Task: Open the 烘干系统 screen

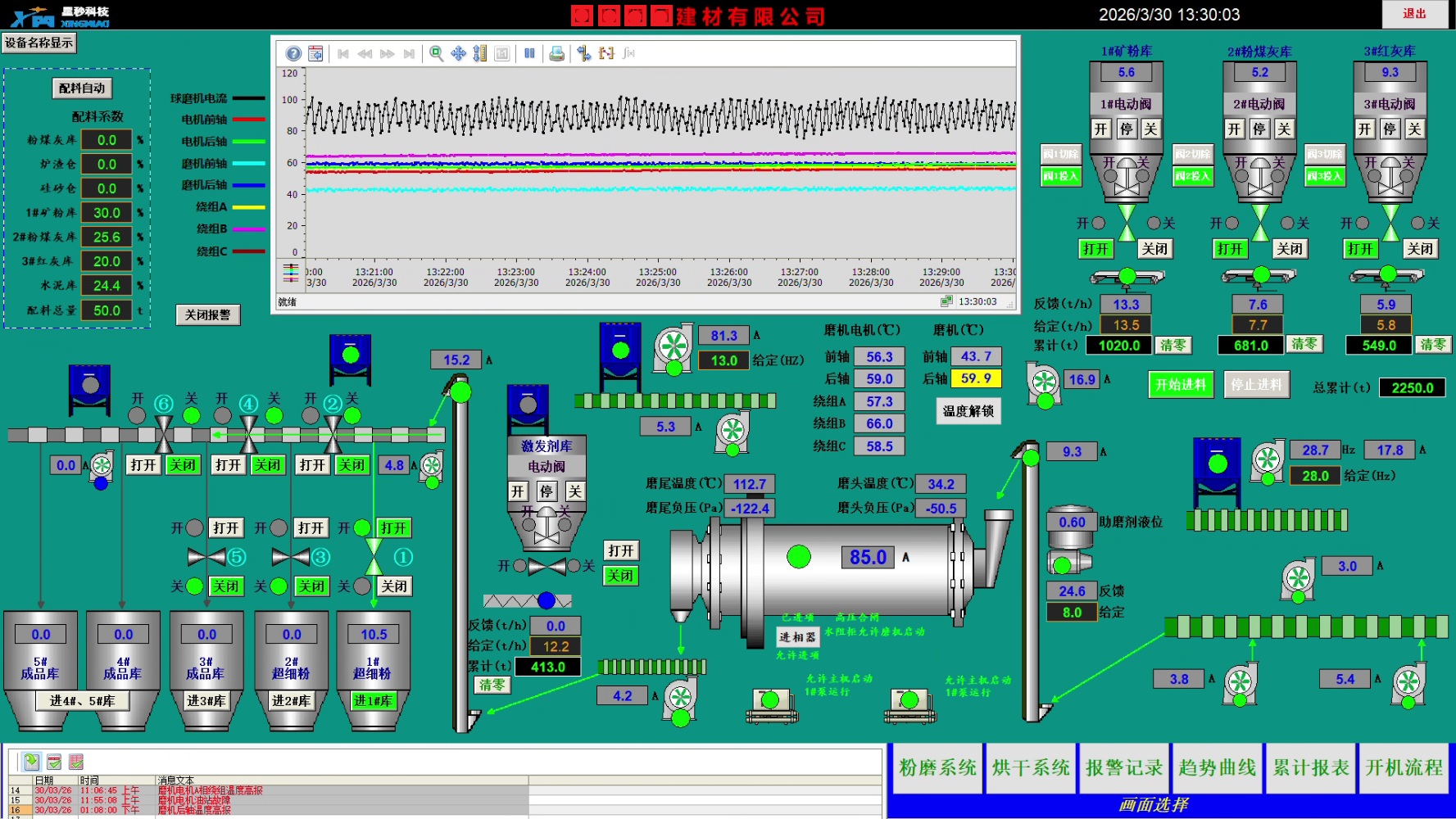Action: click(1030, 768)
